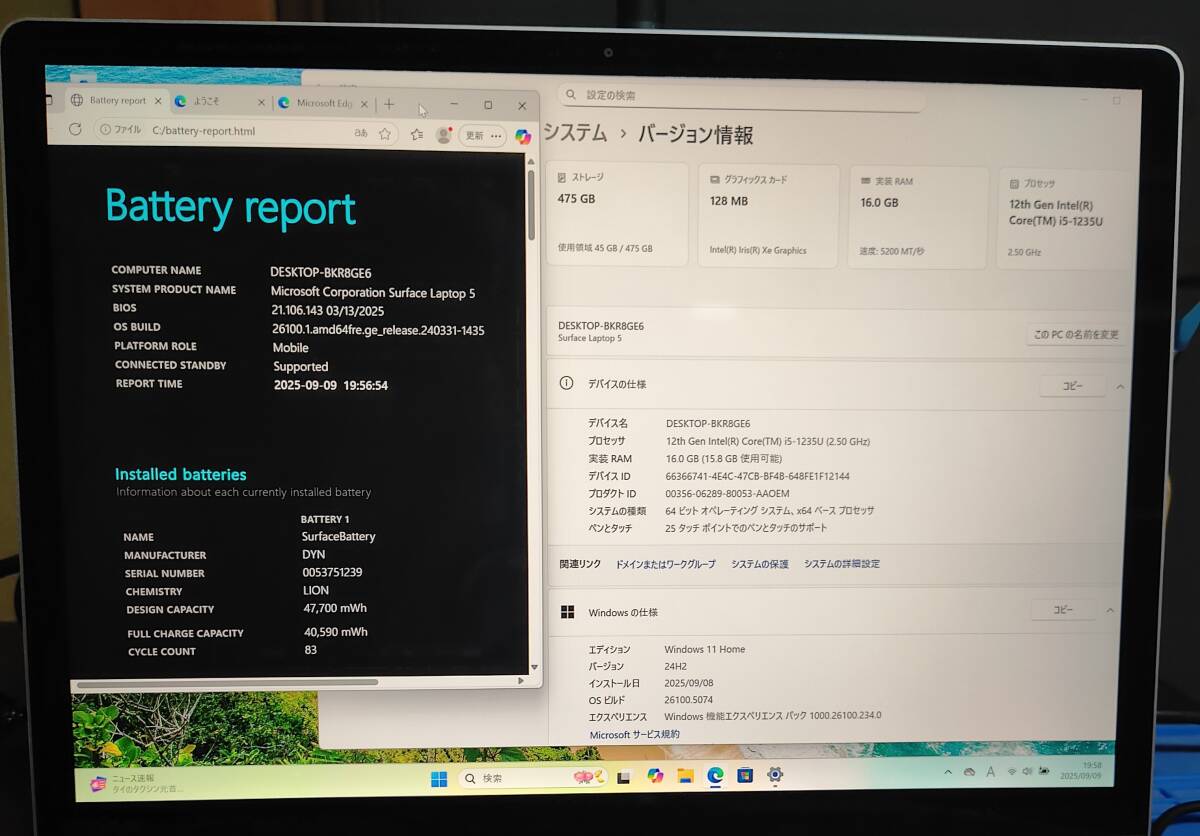The width and height of the screenshot is (1200, 836).
Task: Click the FULL CHARGE CAPACITY value 40,590 mWh
Action: (335, 632)
